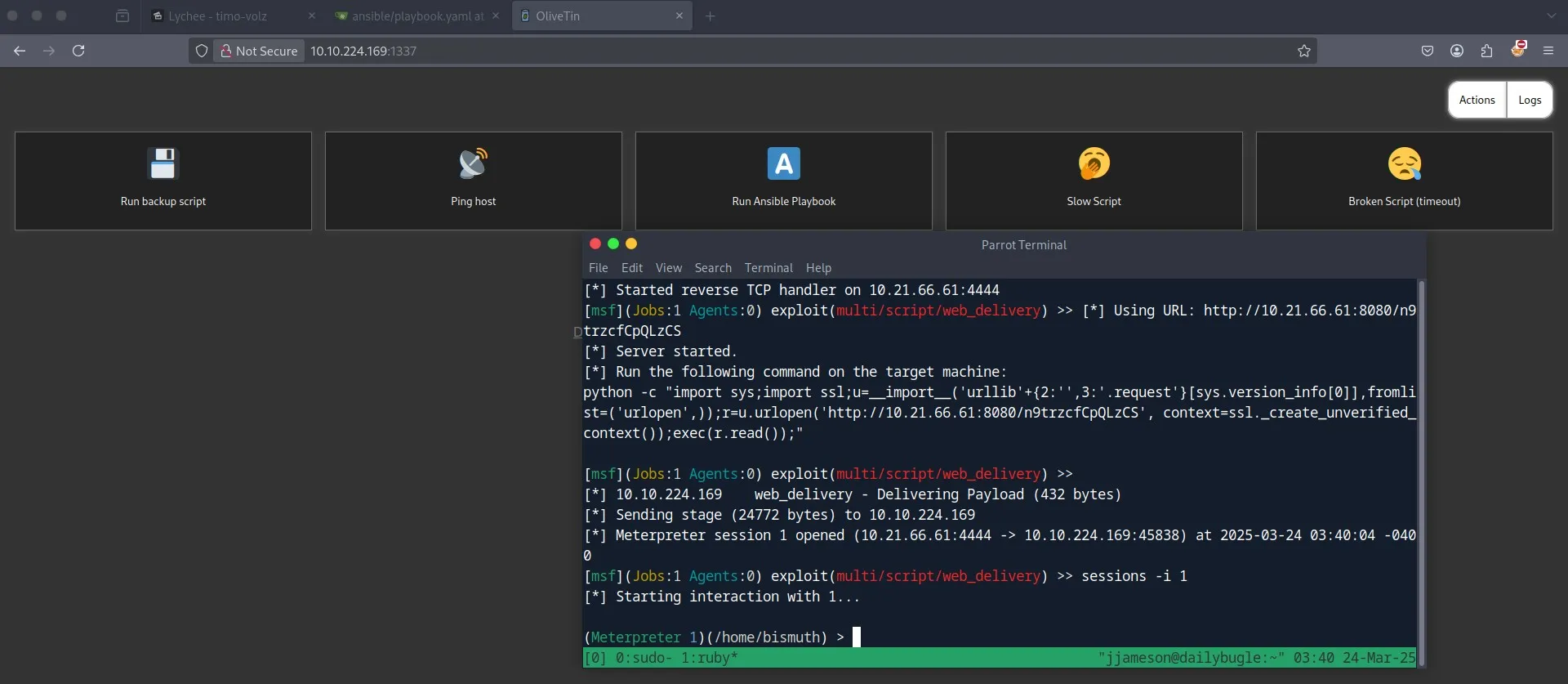This screenshot has width=1568, height=684.
Task: Trigger the Broken Script (timeout) action
Action: coord(1405,181)
